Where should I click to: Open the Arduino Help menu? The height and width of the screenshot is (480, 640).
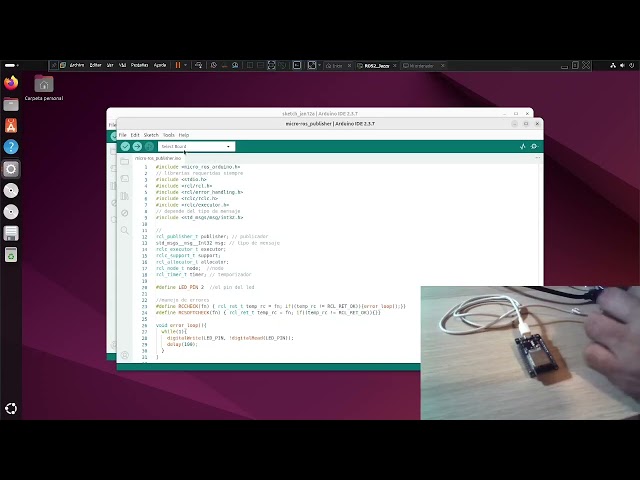[x=184, y=135]
